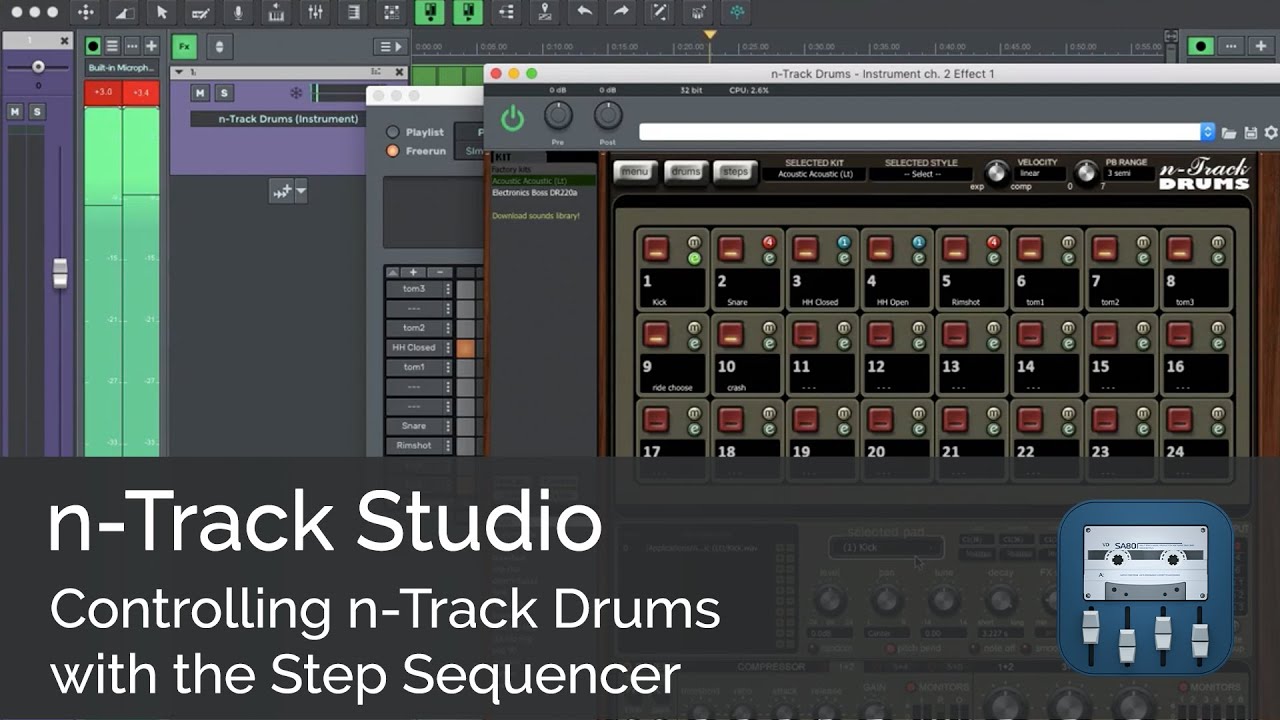The height and width of the screenshot is (720, 1280).
Task: Open the tom3 row options dots
Action: click(448, 289)
